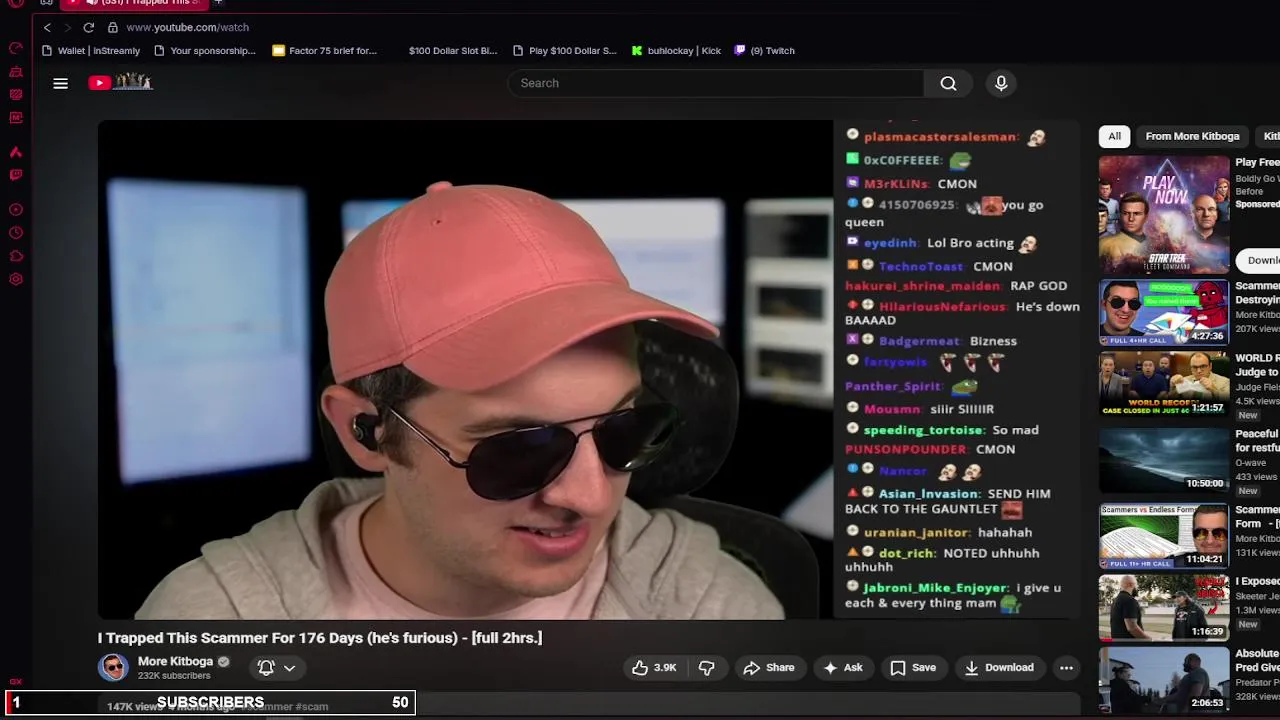Open More Kitboga channel name link
Viewport: 1280px width, 720px height.
(175, 661)
